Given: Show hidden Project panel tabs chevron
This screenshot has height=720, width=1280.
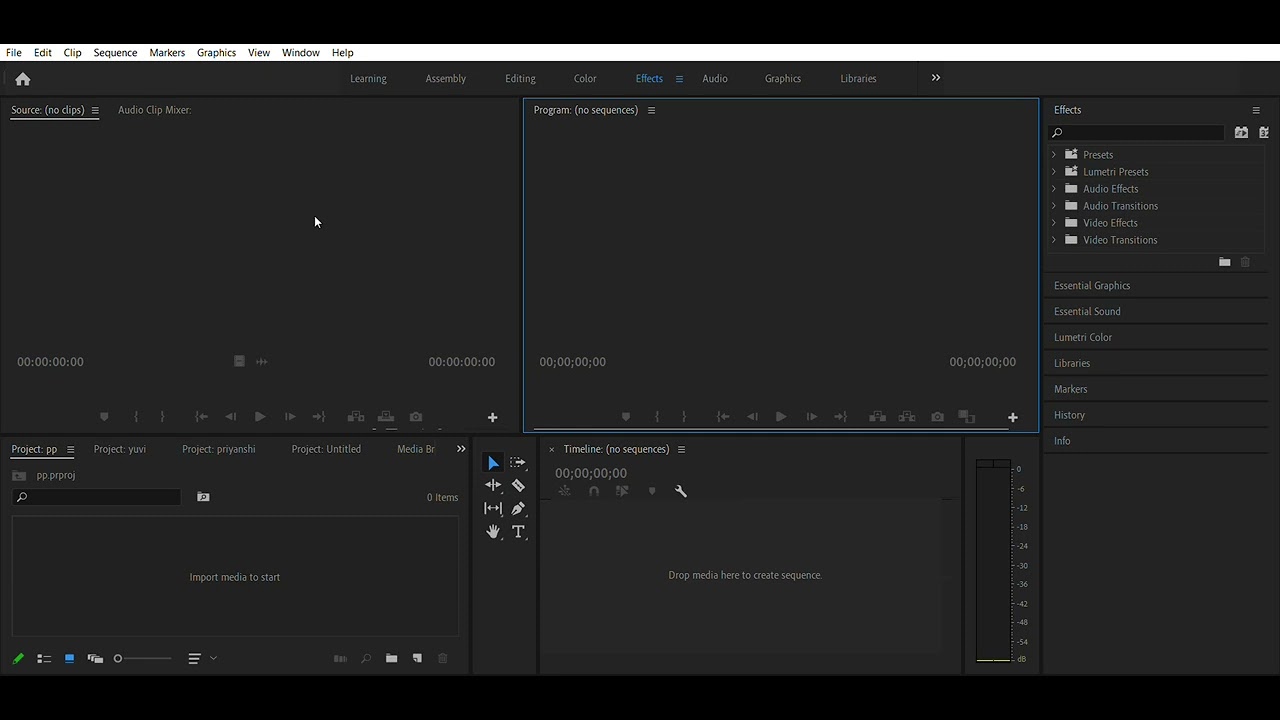Looking at the screenshot, I should coord(461,449).
